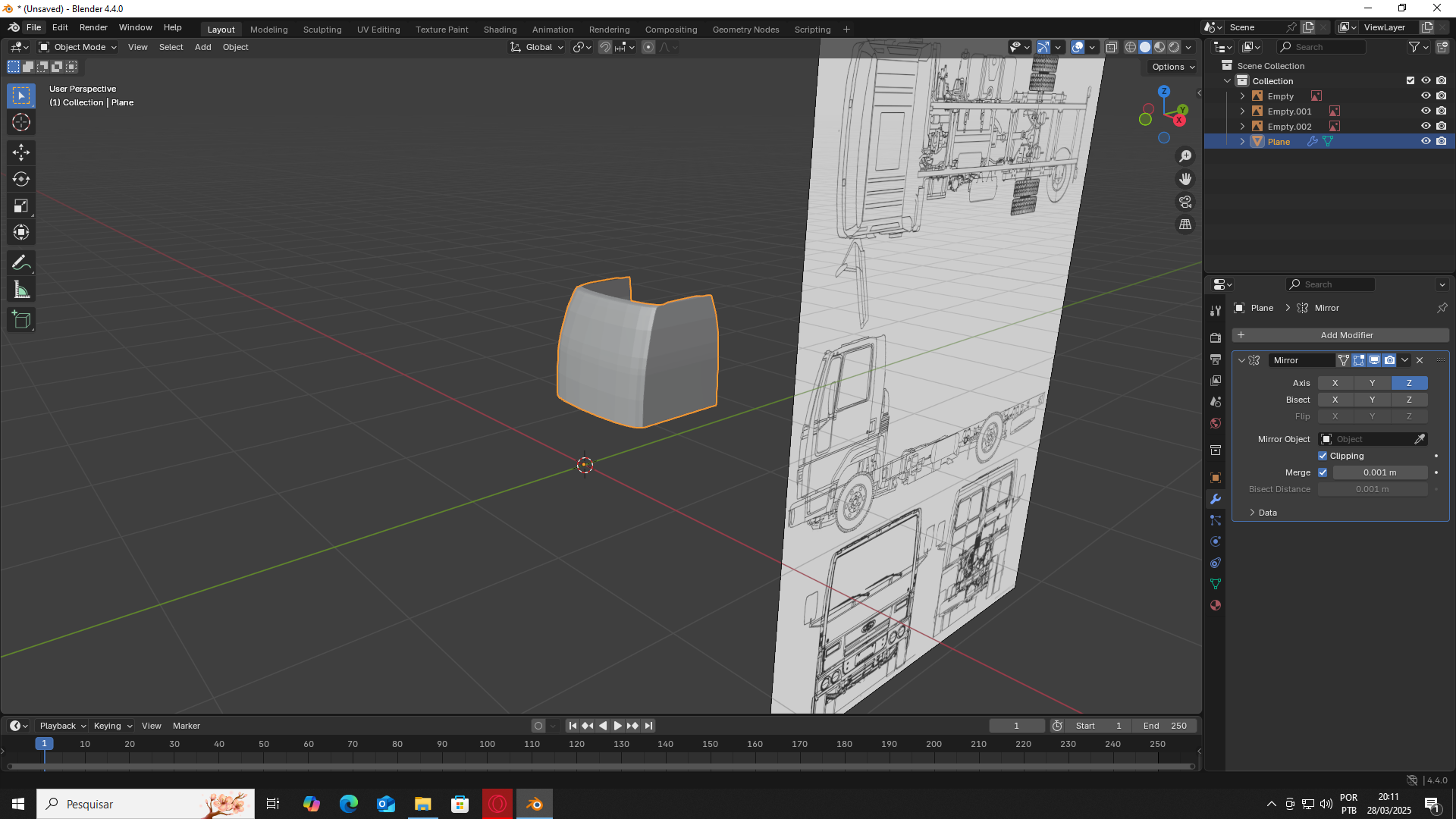
Task: Expand the Data section of Mirror
Action: click(1267, 513)
